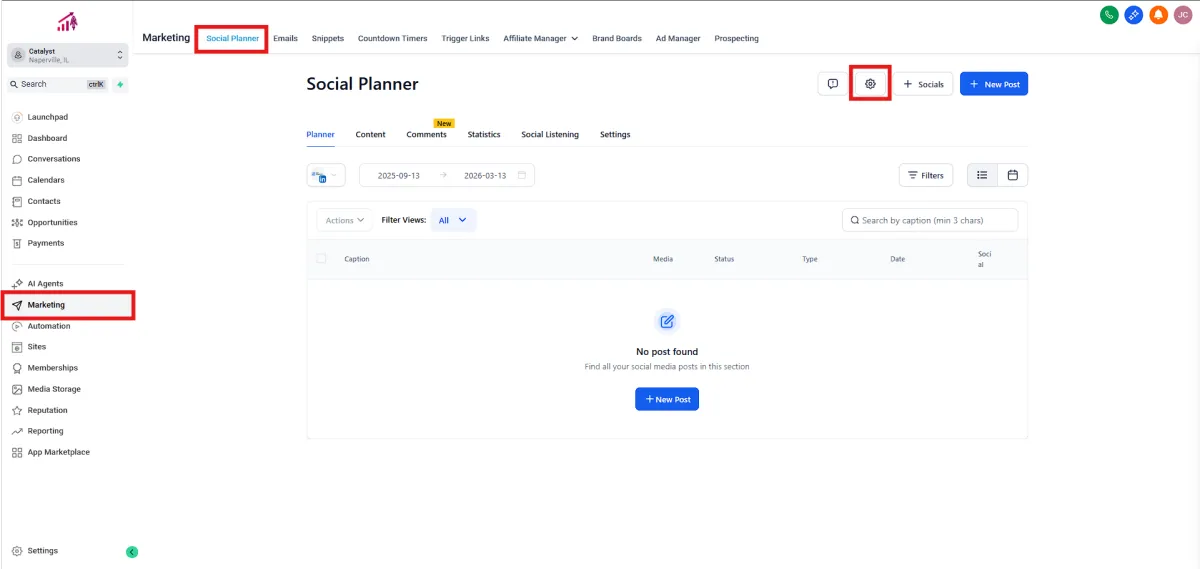Click the blue icon beside phone dialer
Screen dimensions: 1200x569
1134,15
